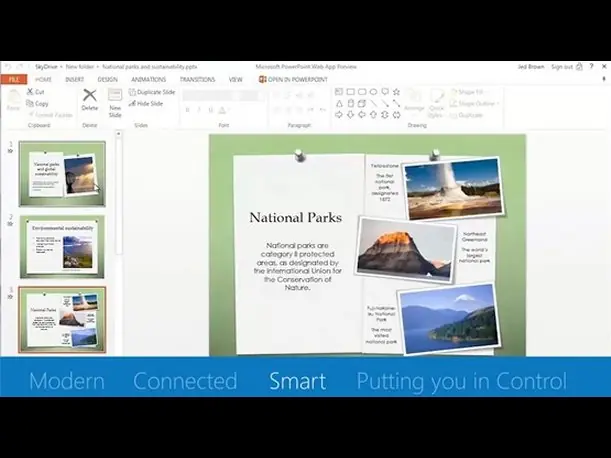Screen dimensions: 611x458
Task: Open the FILE tab
Action: 14,79
